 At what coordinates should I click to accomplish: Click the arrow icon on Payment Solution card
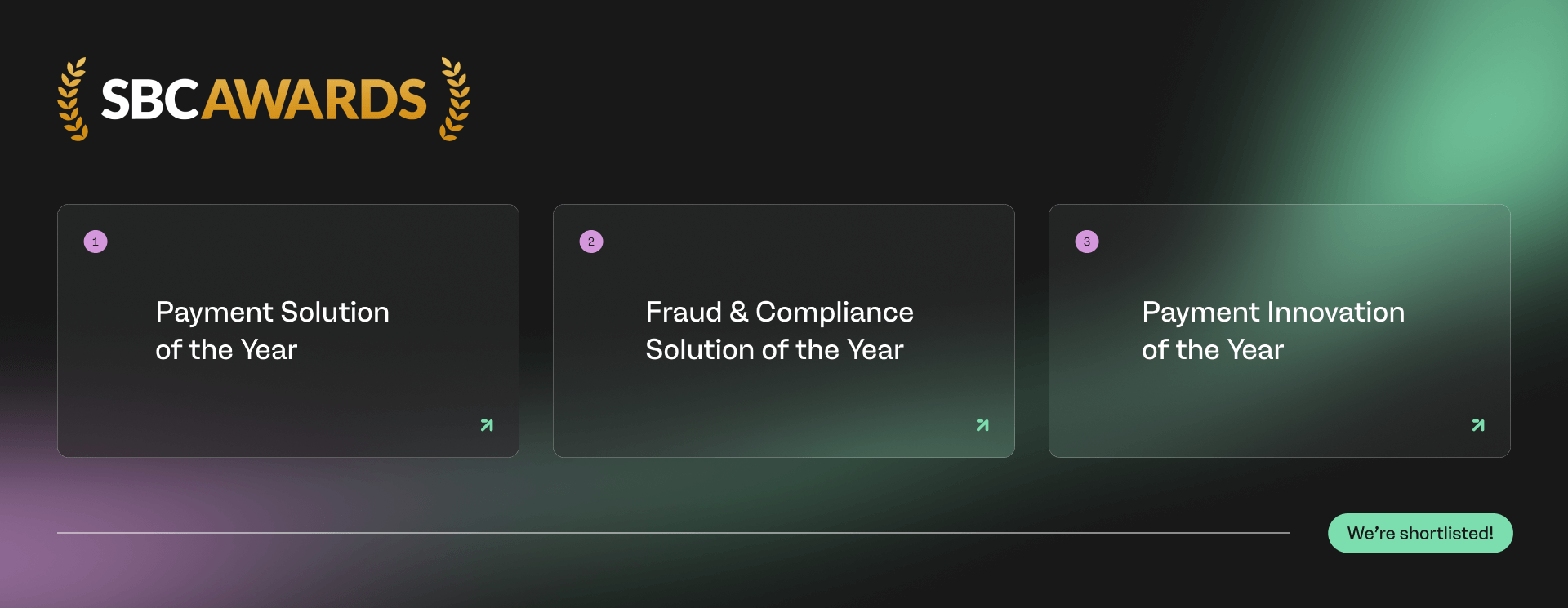pyautogui.click(x=487, y=424)
